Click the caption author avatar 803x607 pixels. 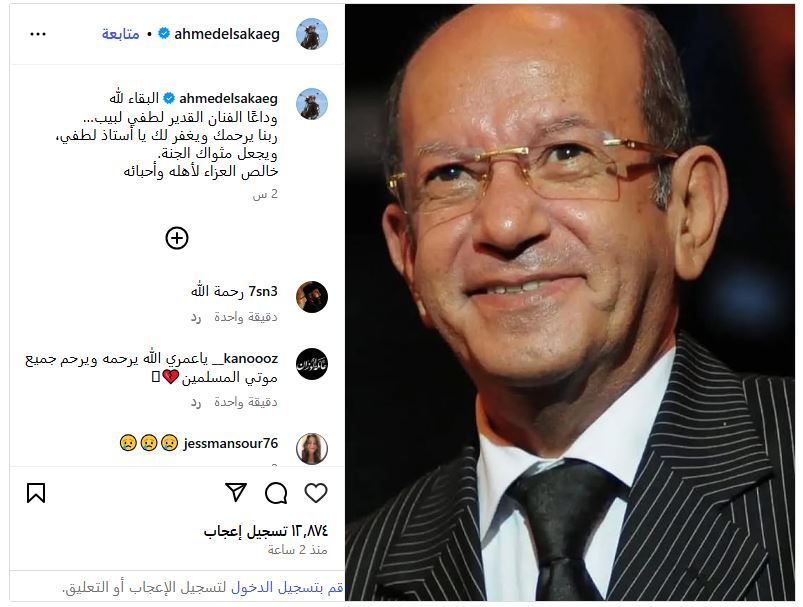point(312,104)
